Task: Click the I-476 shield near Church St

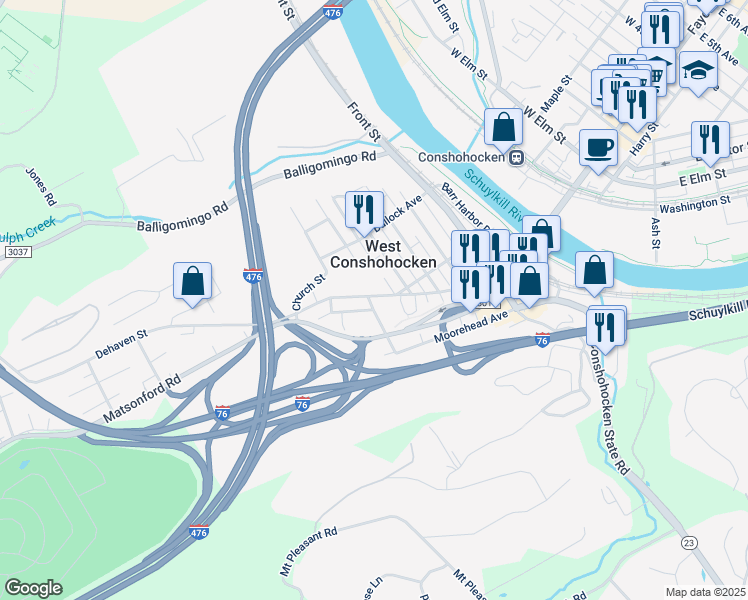Action: point(252,276)
